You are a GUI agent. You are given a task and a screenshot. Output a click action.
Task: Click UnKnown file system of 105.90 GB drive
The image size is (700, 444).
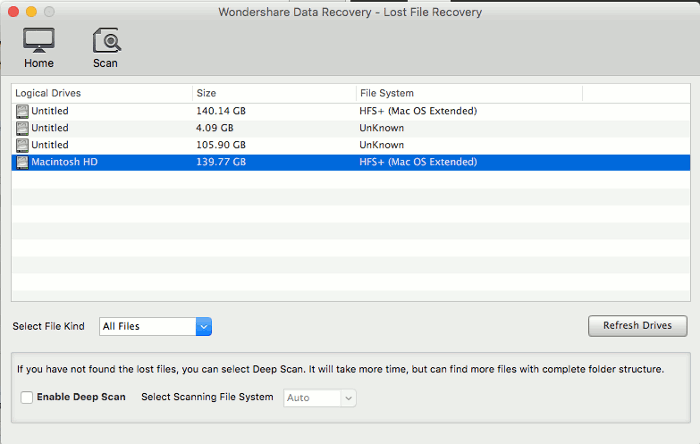click(382, 145)
